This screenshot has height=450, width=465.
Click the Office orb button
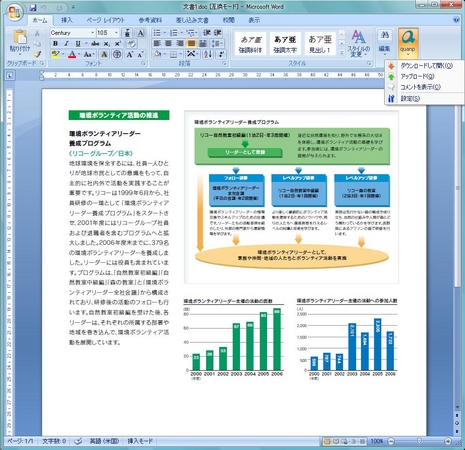pyautogui.click(x=15, y=12)
